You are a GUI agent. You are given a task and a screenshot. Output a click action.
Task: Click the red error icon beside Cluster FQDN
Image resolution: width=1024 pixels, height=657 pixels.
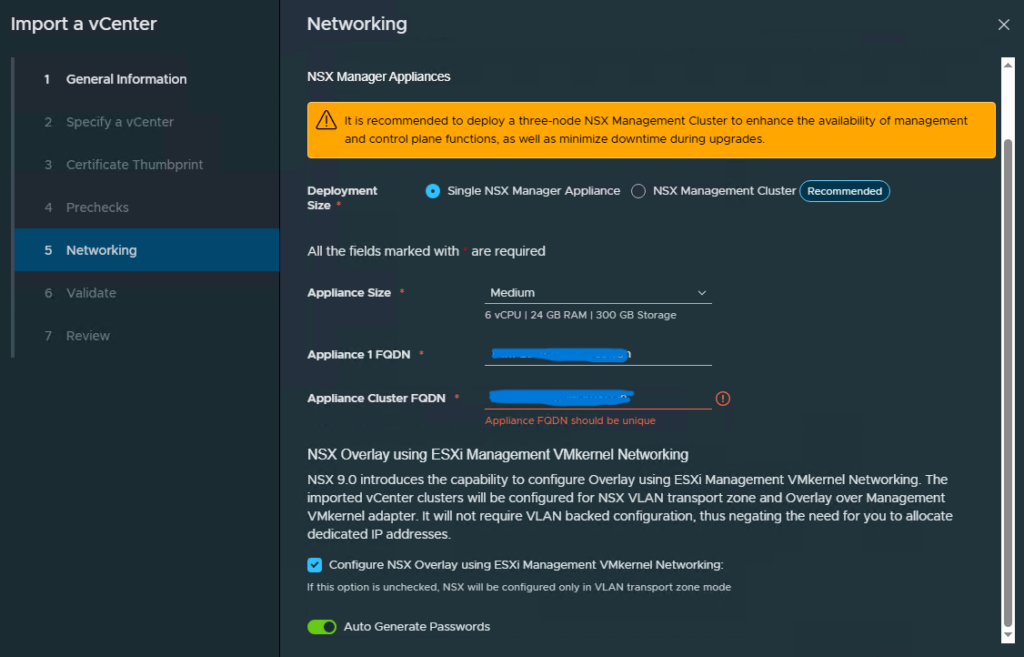pyautogui.click(x=723, y=398)
